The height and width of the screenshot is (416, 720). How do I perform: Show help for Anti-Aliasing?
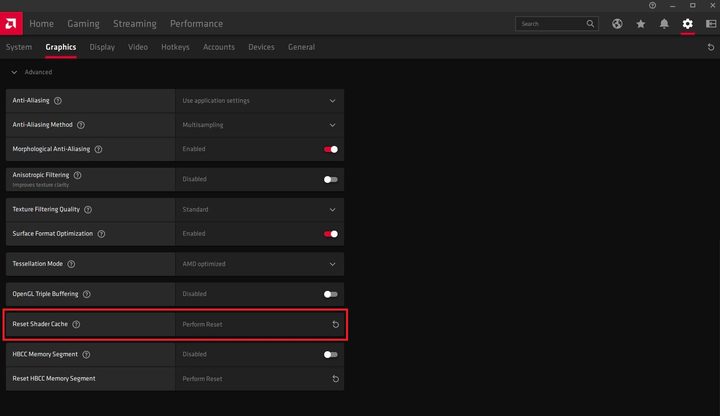[x=58, y=101]
